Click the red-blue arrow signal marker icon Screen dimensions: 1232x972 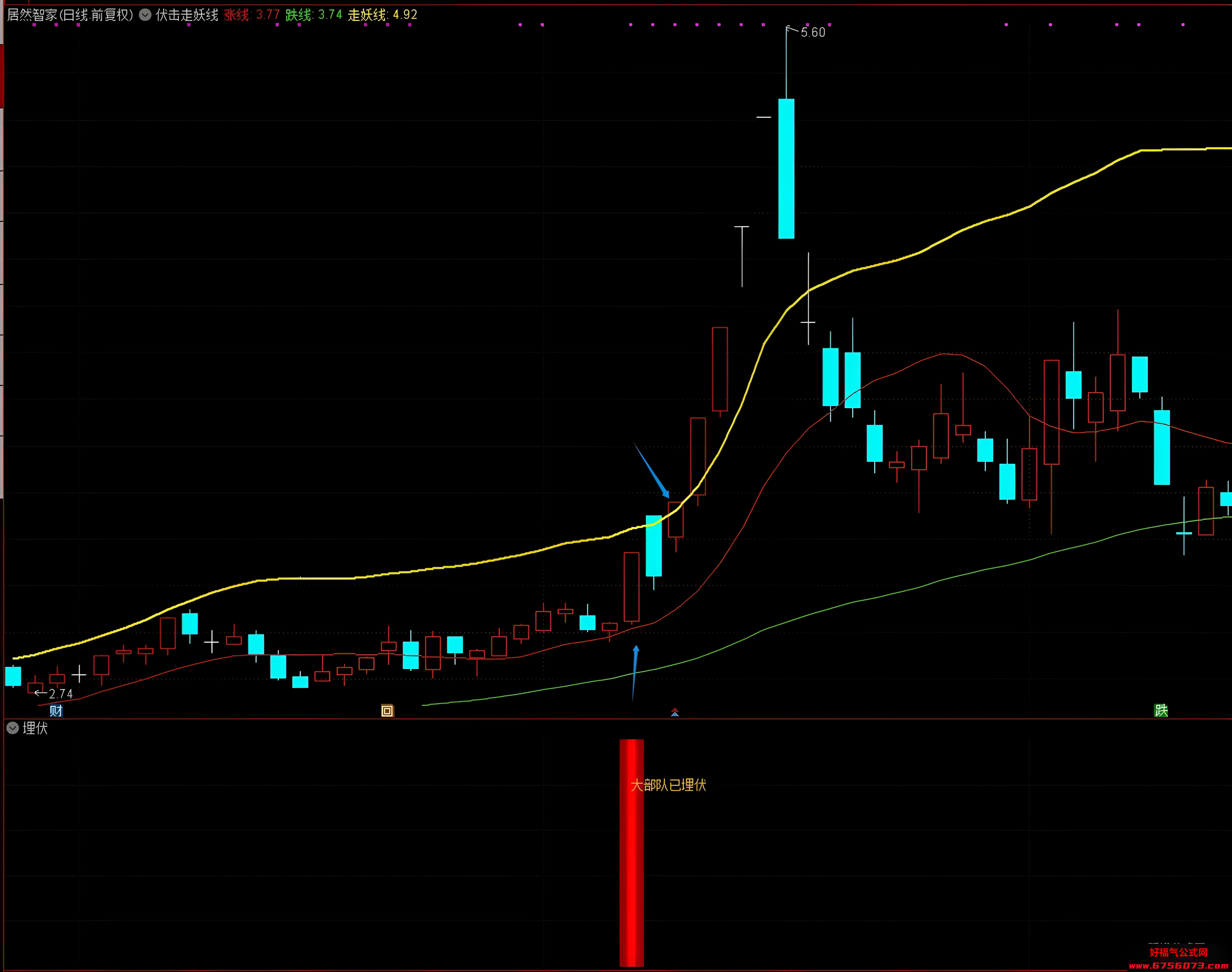tap(675, 712)
